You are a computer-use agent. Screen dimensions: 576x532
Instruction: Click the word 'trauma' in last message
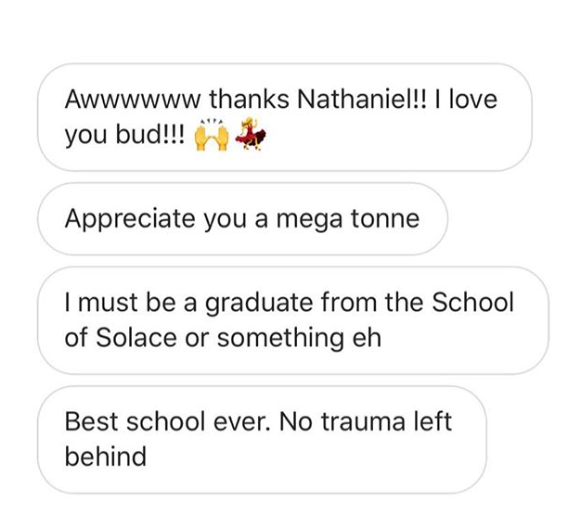[364, 421]
